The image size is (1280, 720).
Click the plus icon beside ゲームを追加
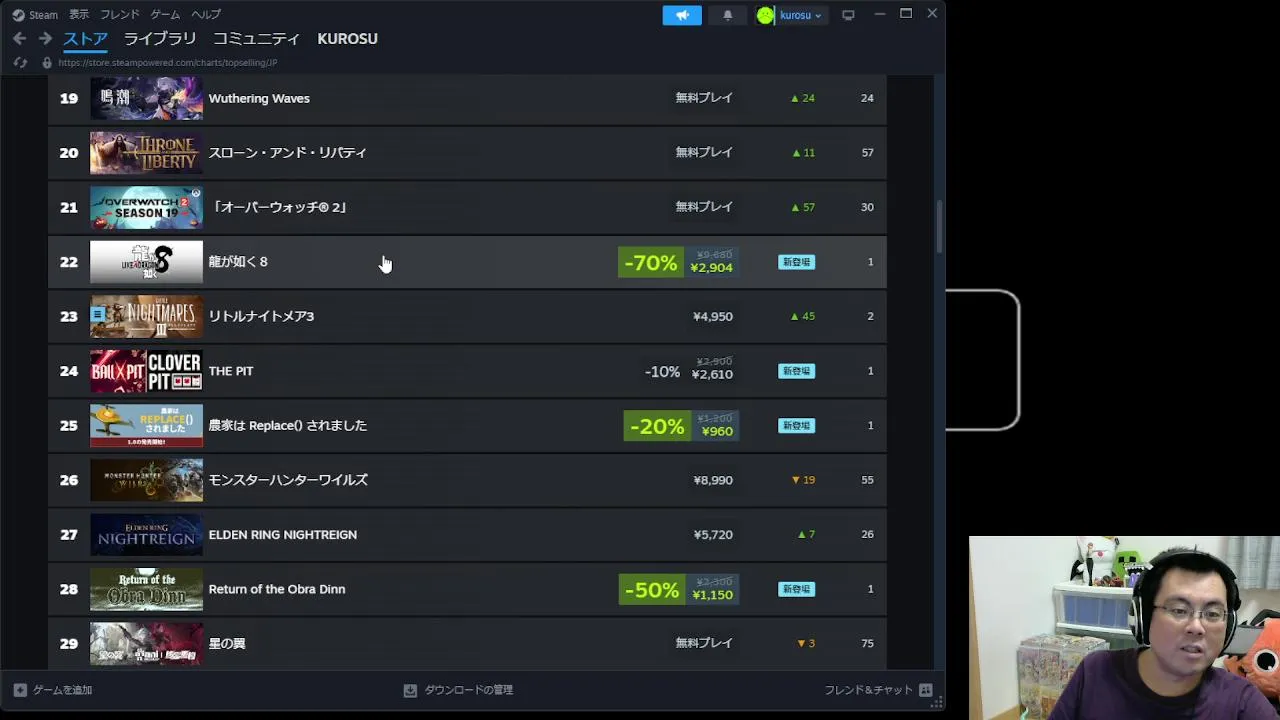20,690
